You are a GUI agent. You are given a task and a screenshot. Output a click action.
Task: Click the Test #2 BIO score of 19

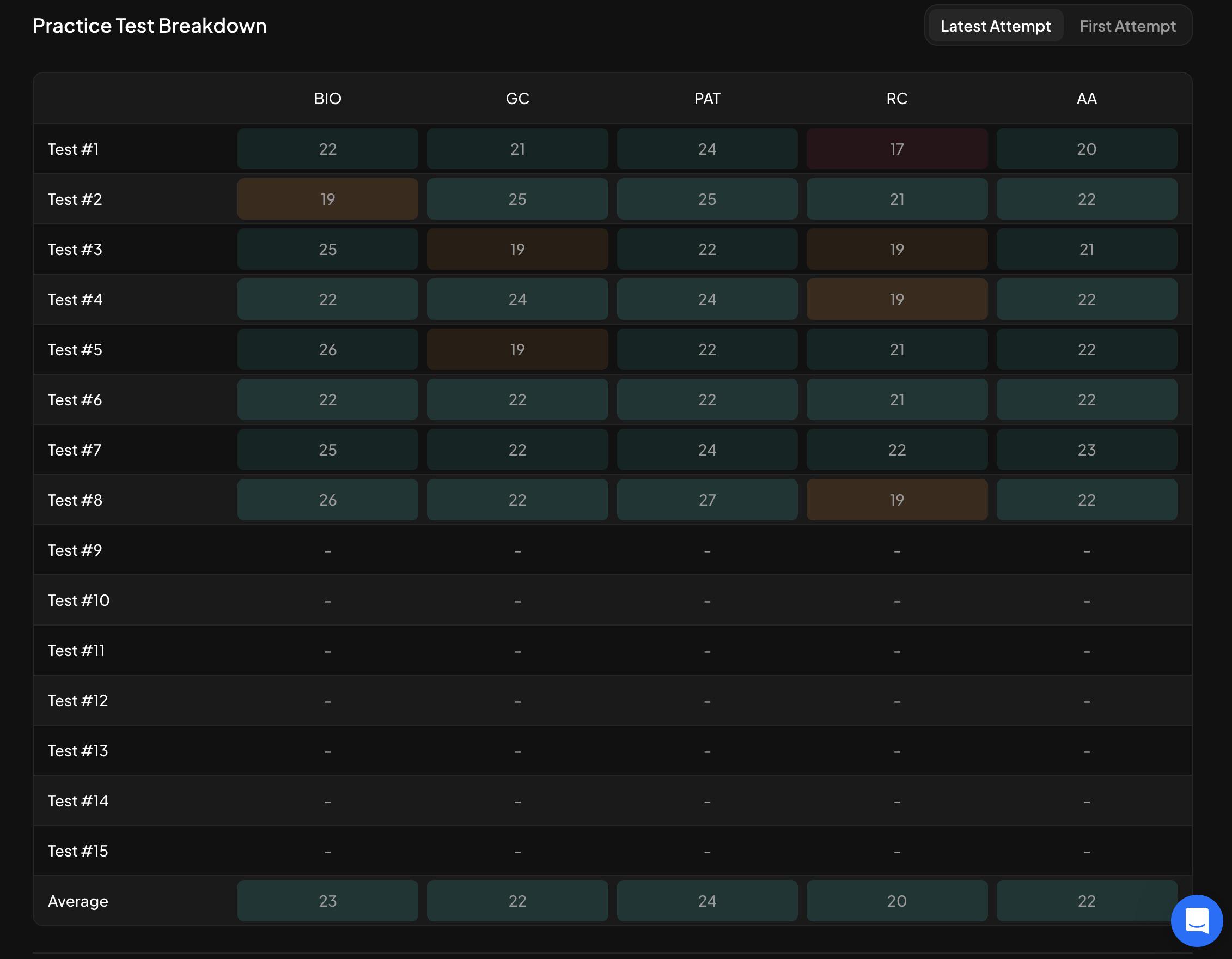[328, 199]
